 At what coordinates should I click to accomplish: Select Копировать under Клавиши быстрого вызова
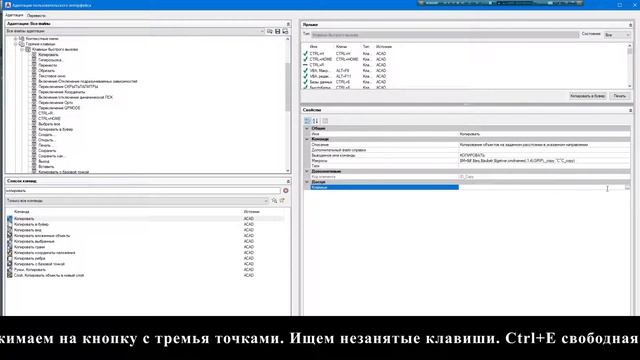(48, 55)
